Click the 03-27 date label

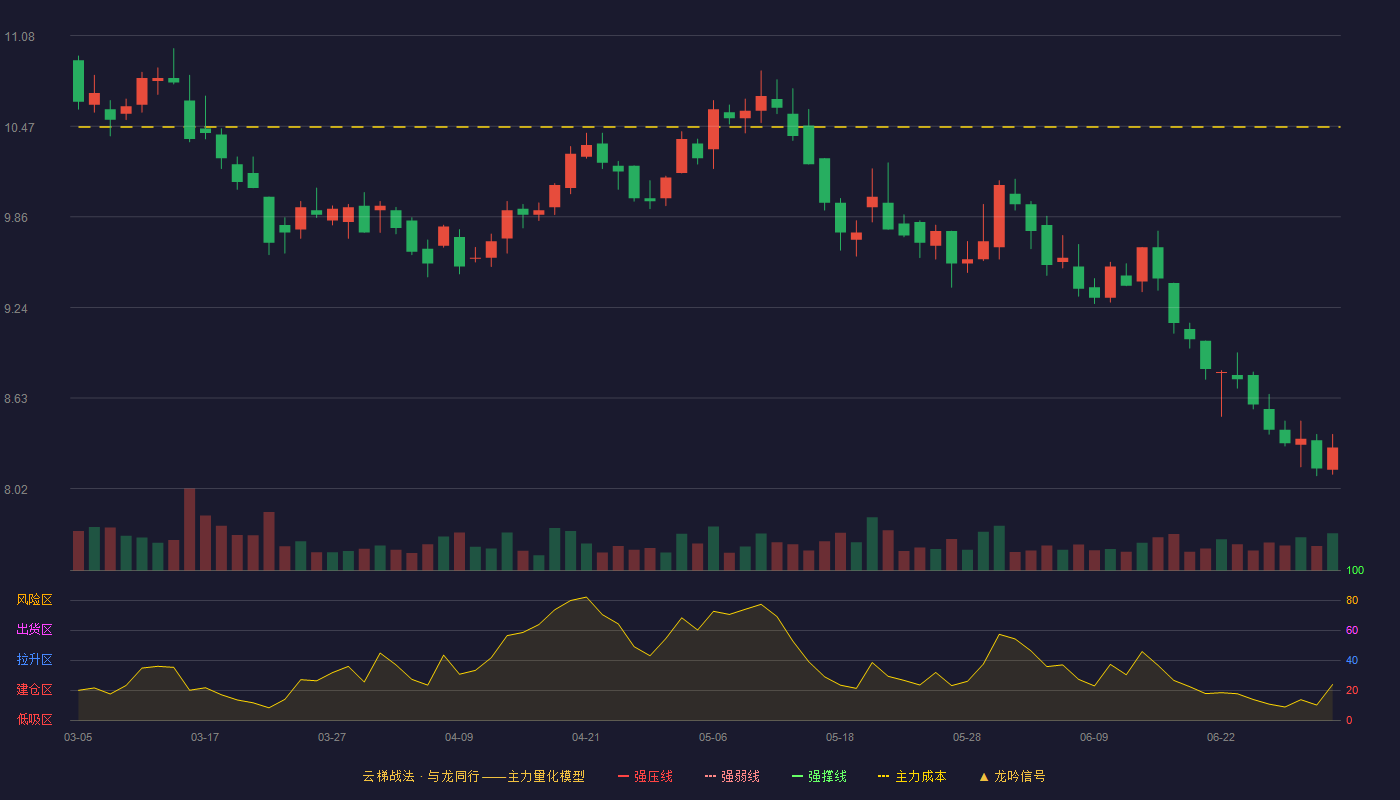pyautogui.click(x=332, y=737)
